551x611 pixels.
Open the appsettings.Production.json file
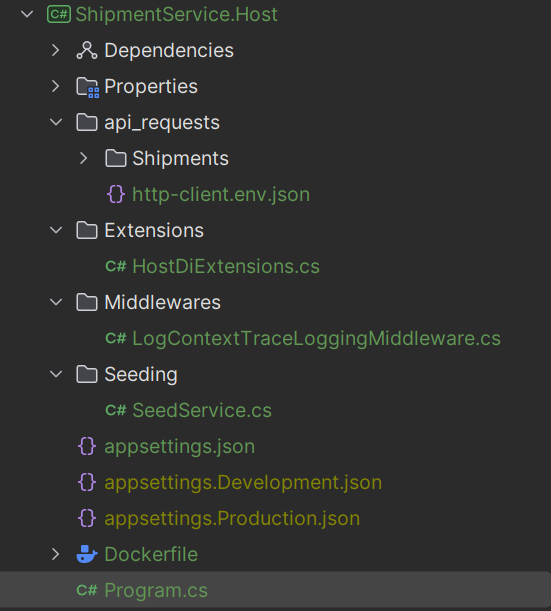click(x=232, y=519)
